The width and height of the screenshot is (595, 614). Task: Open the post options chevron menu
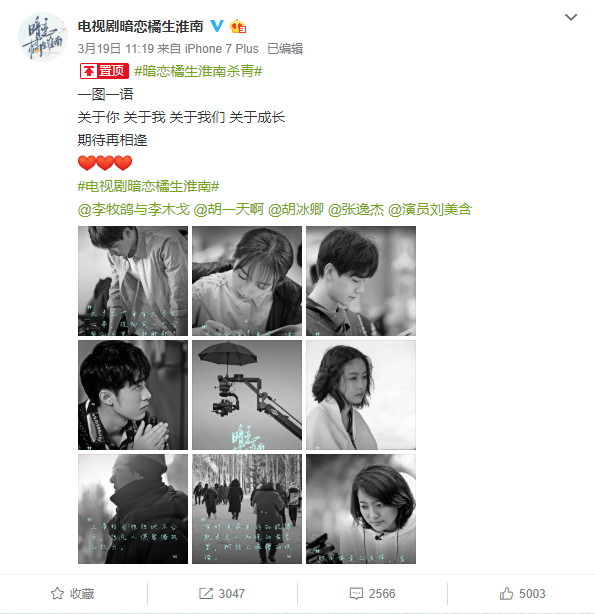coord(571,17)
